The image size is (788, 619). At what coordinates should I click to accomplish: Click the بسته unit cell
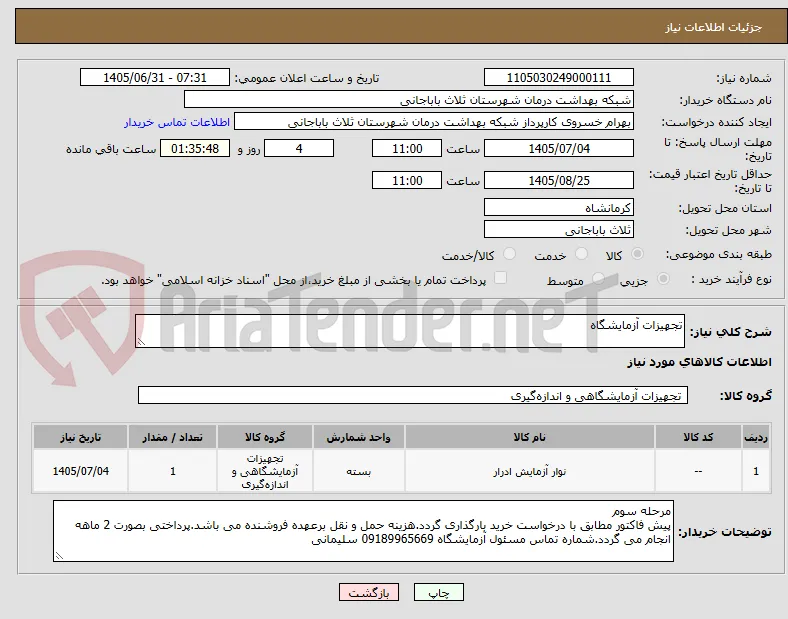(359, 472)
